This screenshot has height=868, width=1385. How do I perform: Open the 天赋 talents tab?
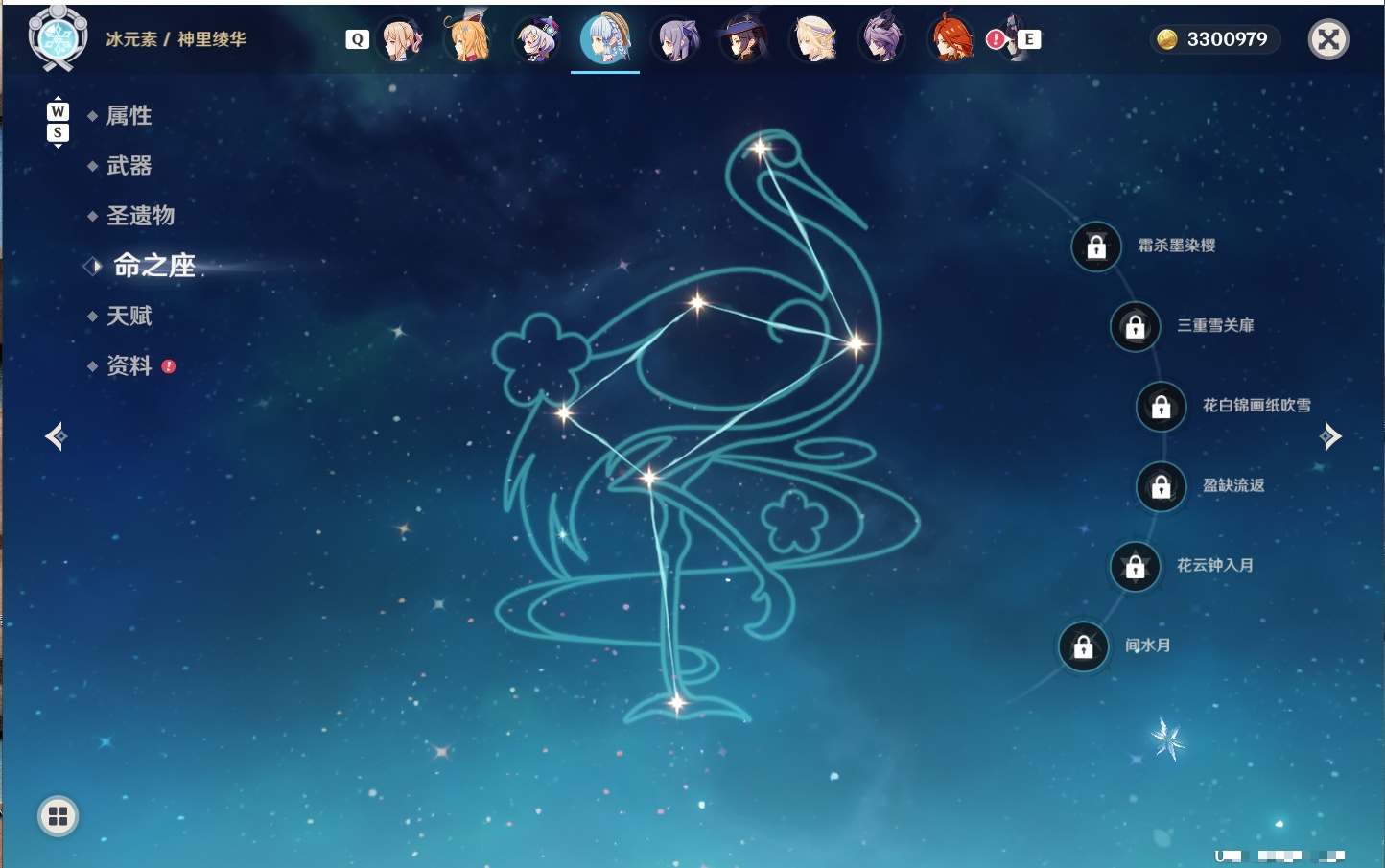tap(129, 316)
